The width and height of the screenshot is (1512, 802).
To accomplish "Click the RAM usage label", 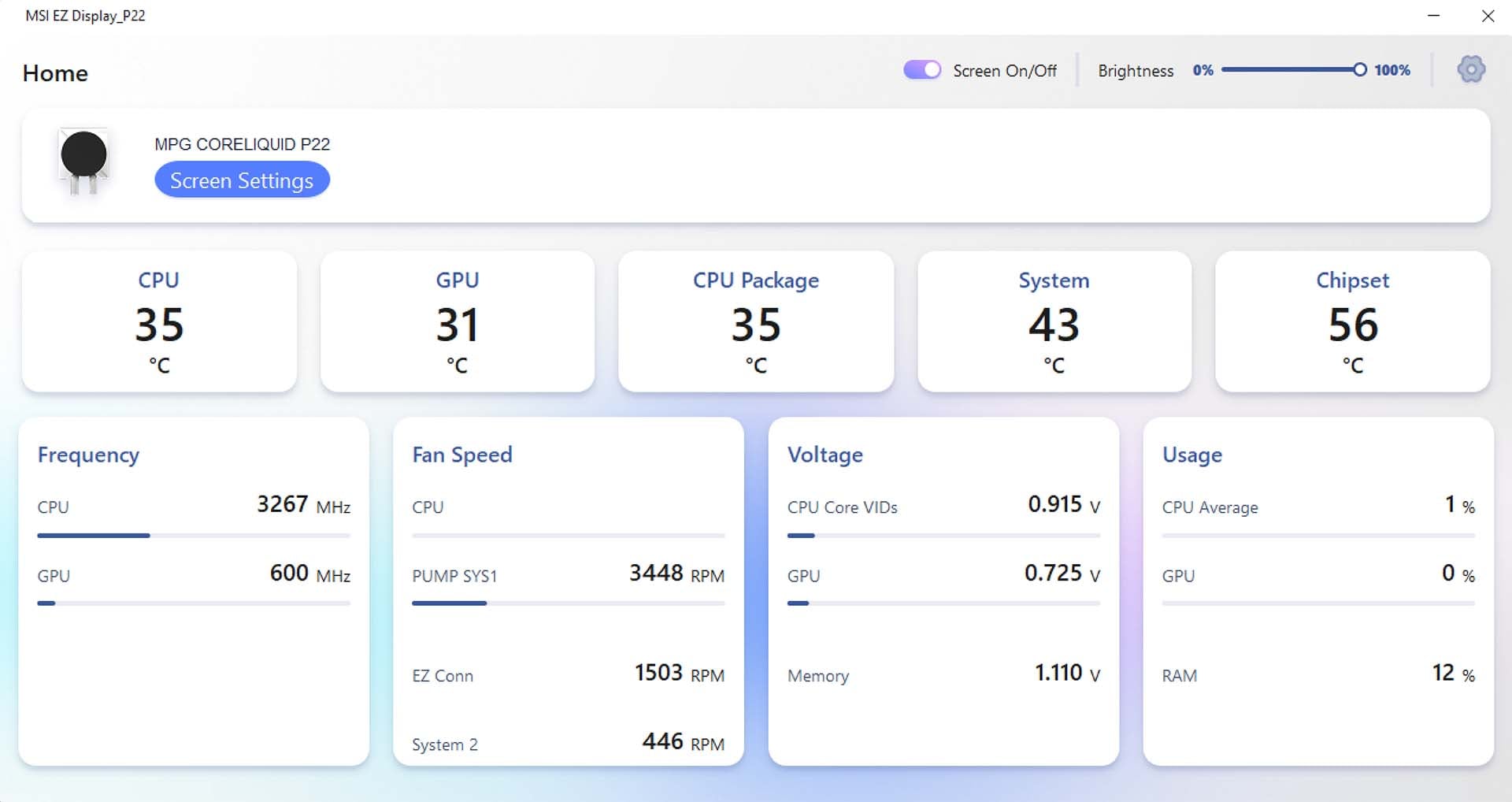I will (1180, 676).
